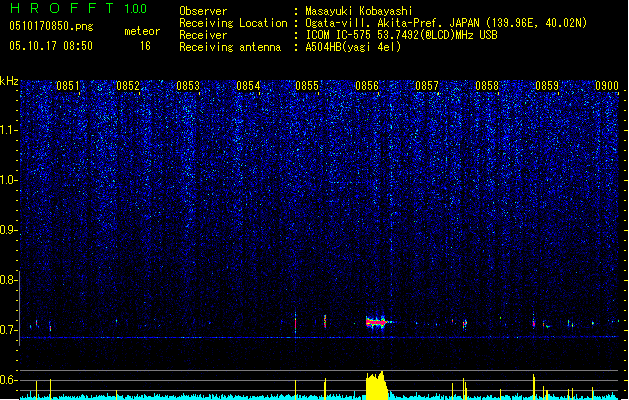Click the Receiving antenna label

230,47
